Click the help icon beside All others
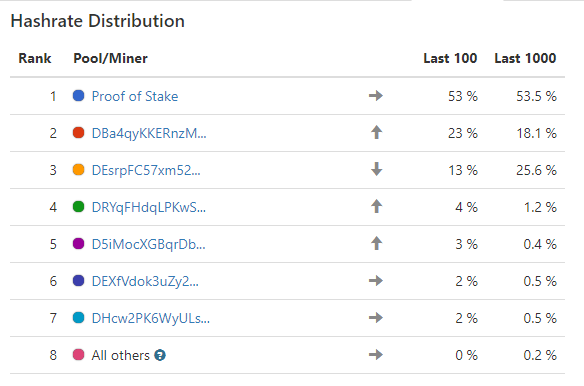This screenshot has width=584, height=386. coord(160,355)
